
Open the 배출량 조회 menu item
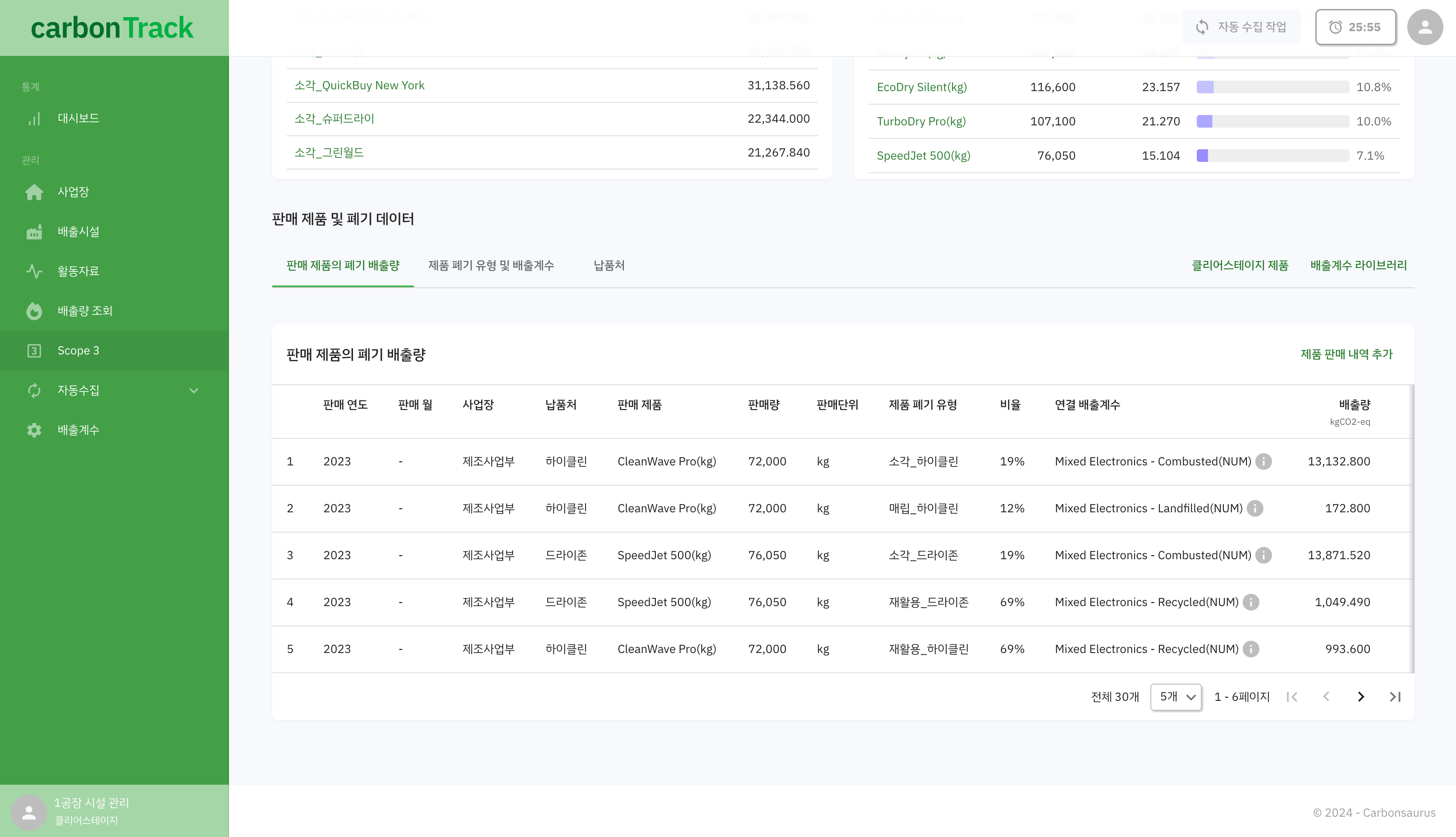[114, 311]
